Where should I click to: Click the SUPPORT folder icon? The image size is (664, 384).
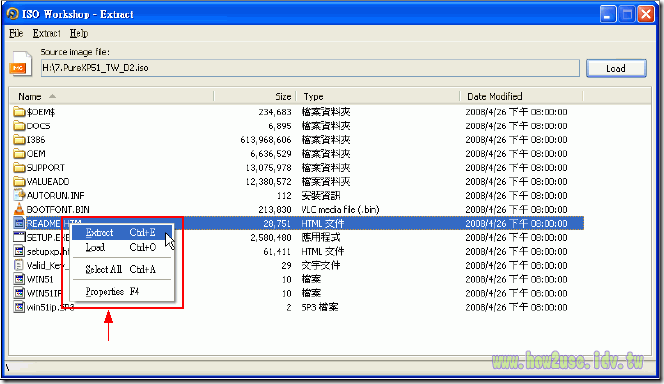coord(19,168)
